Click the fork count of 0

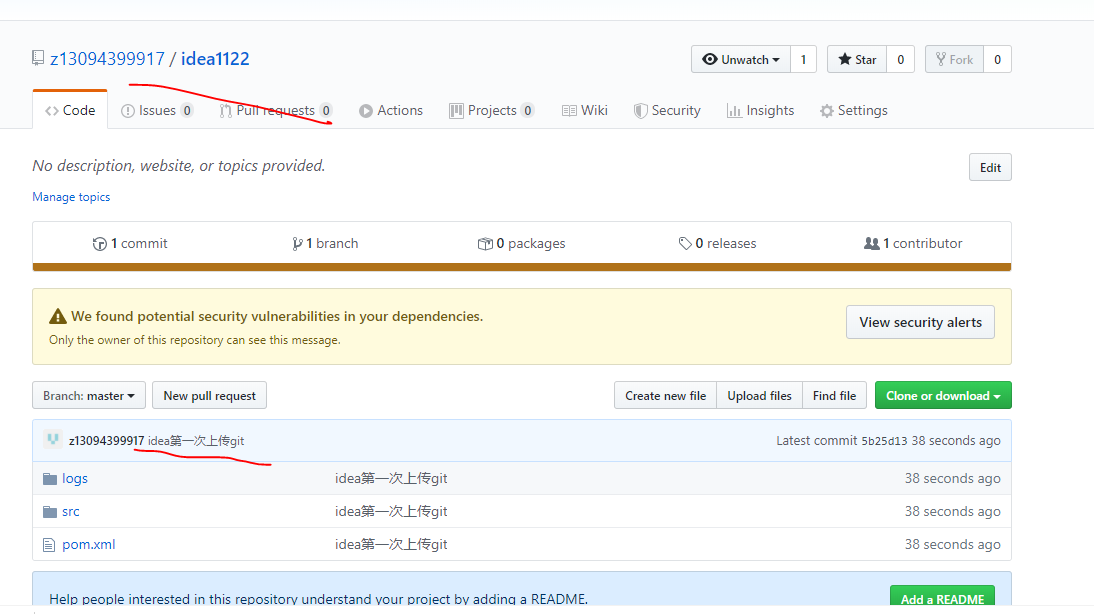pyautogui.click(x=997, y=59)
